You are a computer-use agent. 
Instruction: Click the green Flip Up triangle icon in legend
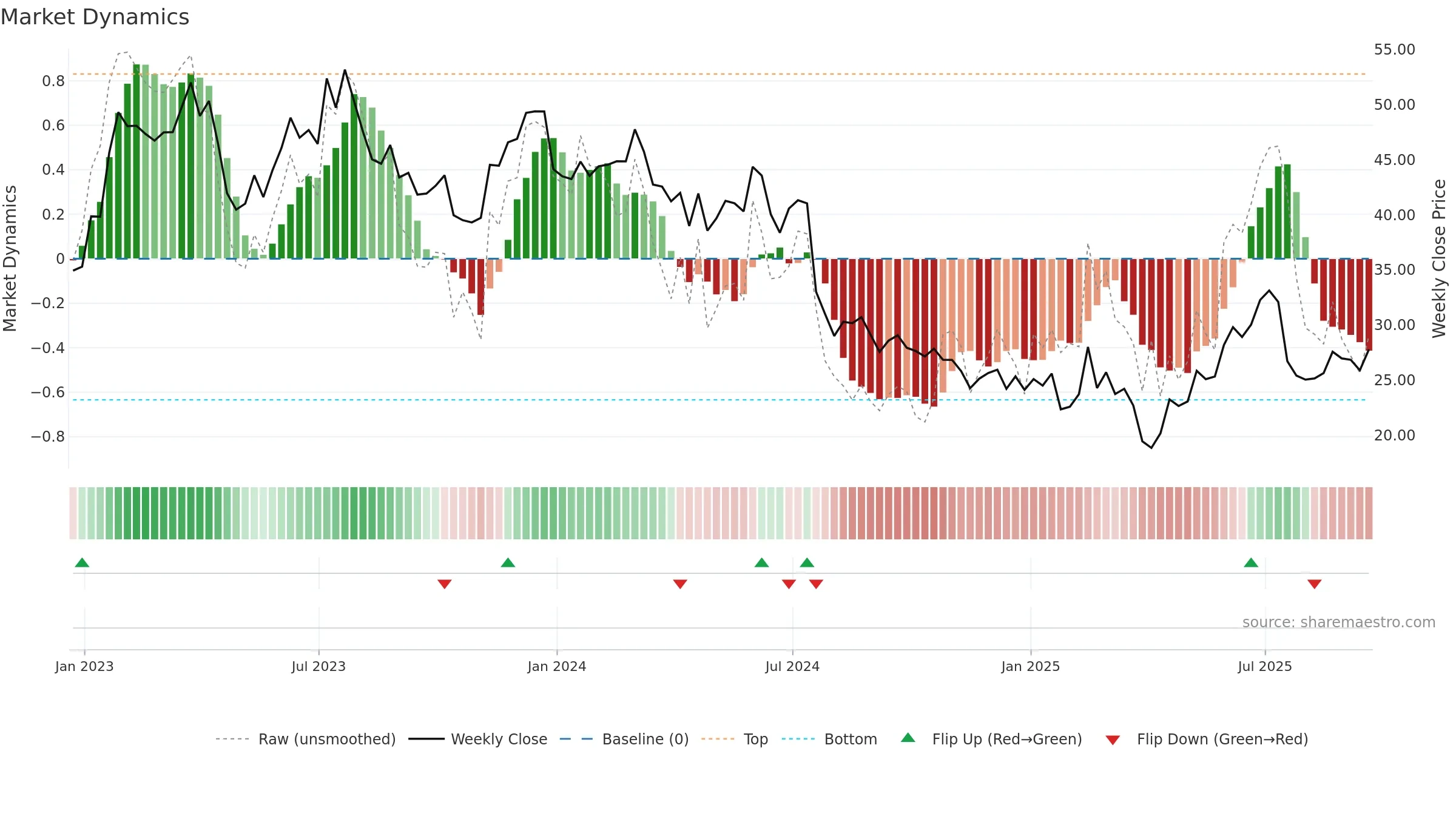click(x=908, y=738)
